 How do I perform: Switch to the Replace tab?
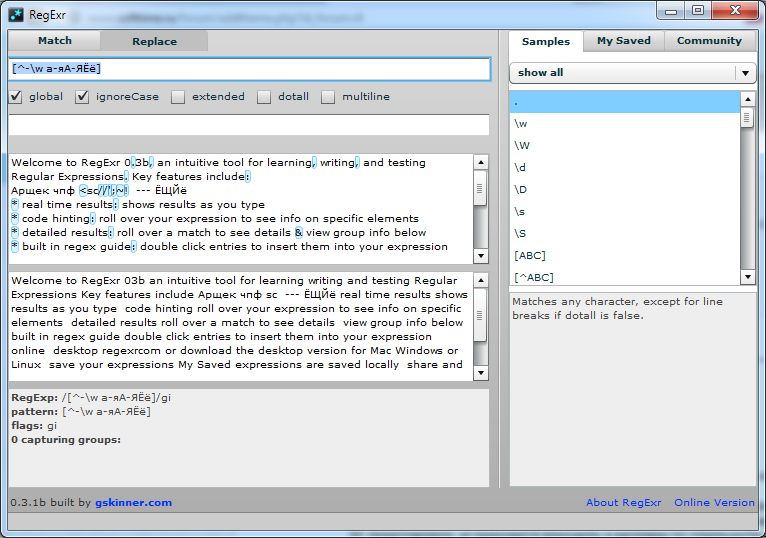tap(154, 41)
